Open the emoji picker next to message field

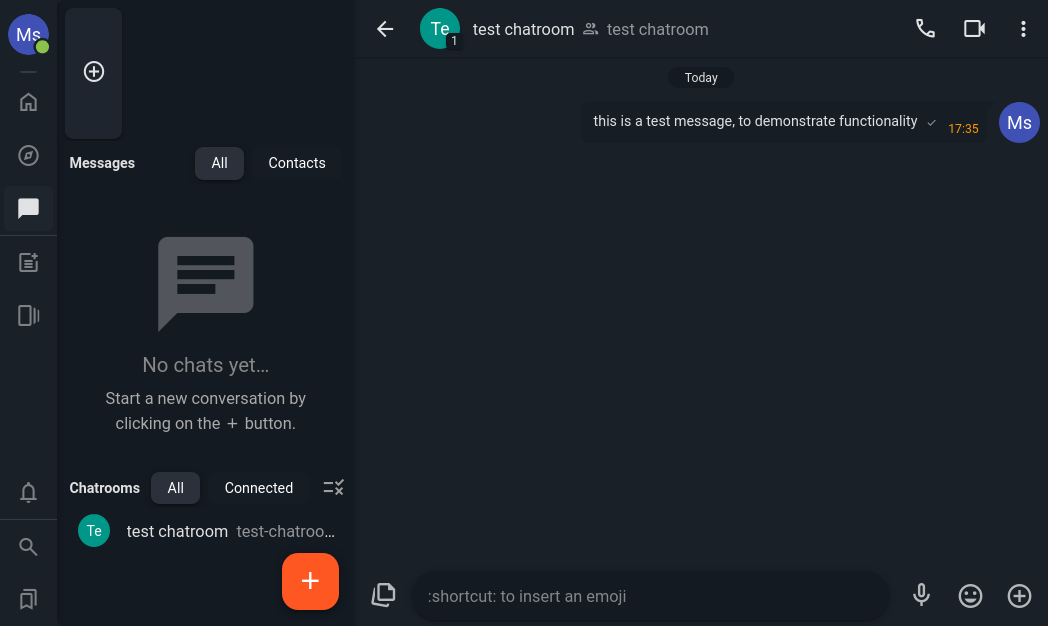(970, 595)
